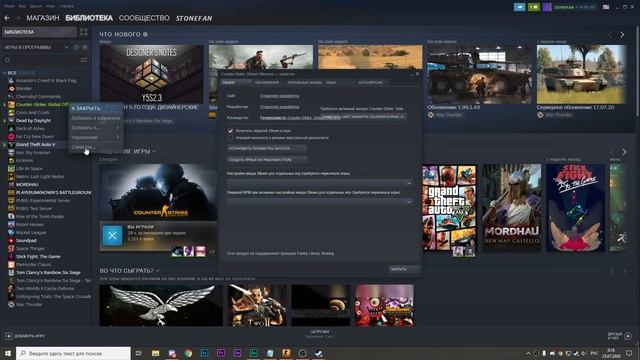Open Chrome from the taskbar
Image resolution: width=640 pixels, height=360 pixels.
(188, 353)
